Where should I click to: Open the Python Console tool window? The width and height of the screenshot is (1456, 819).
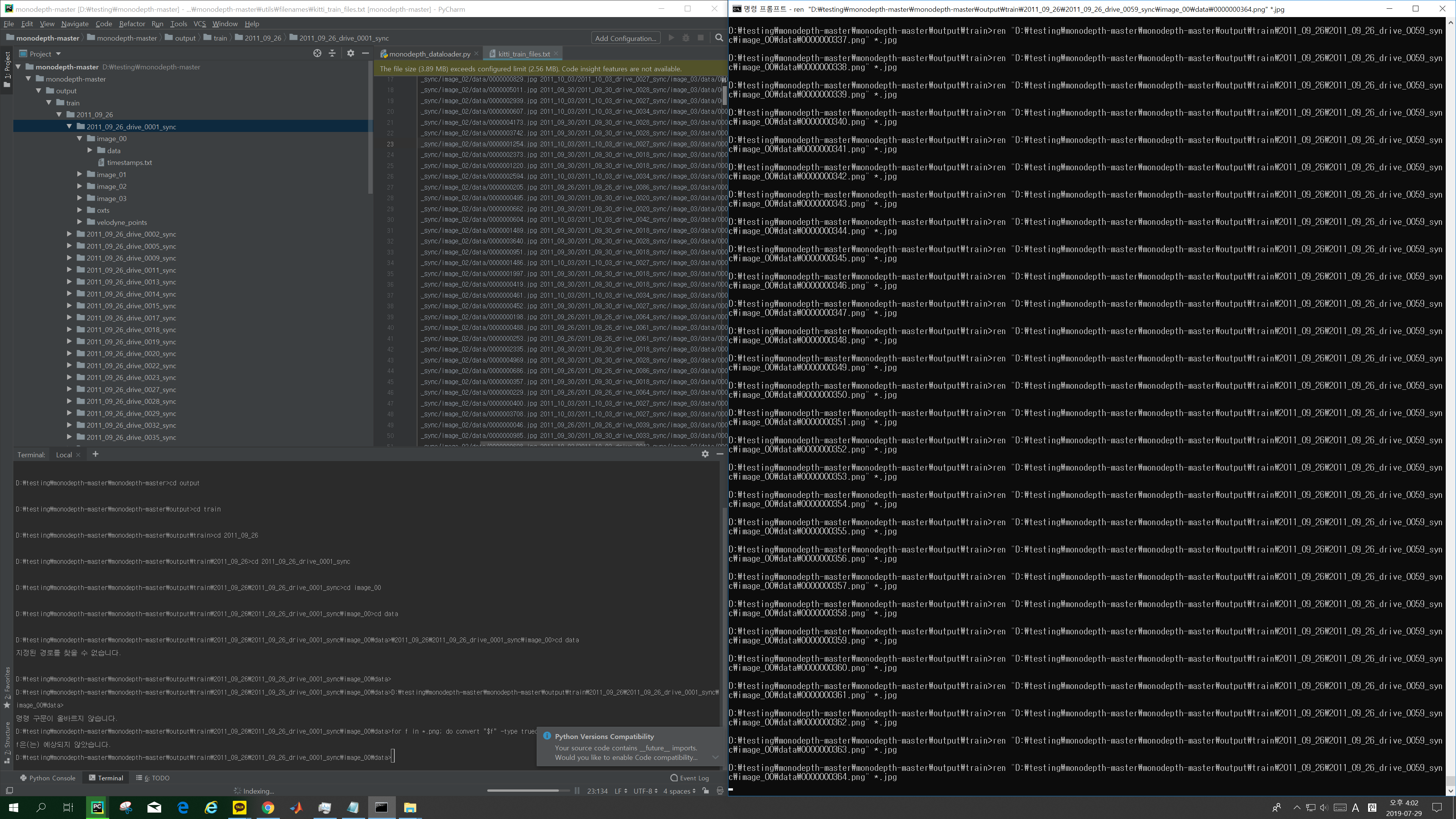coord(47,778)
